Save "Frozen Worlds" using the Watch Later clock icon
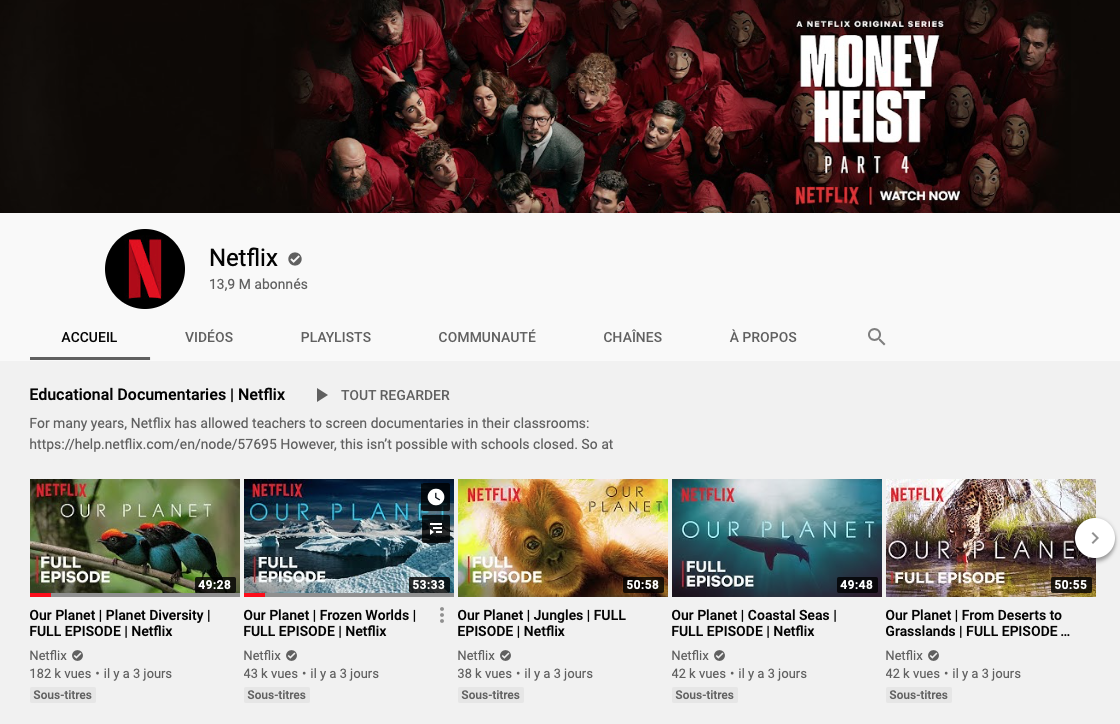Screen dimensions: 1120x724 (435, 497)
